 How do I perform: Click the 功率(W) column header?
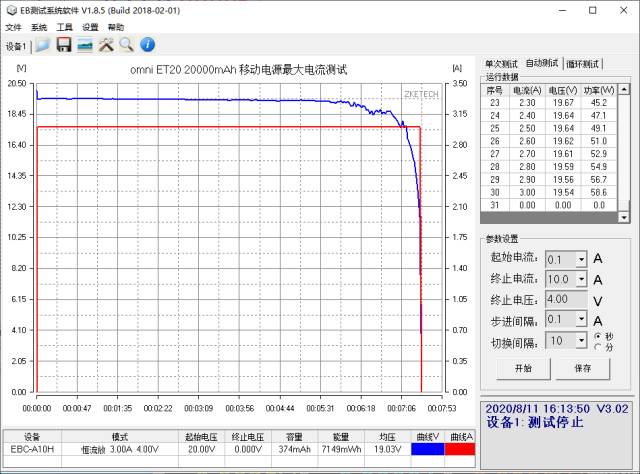(x=599, y=90)
